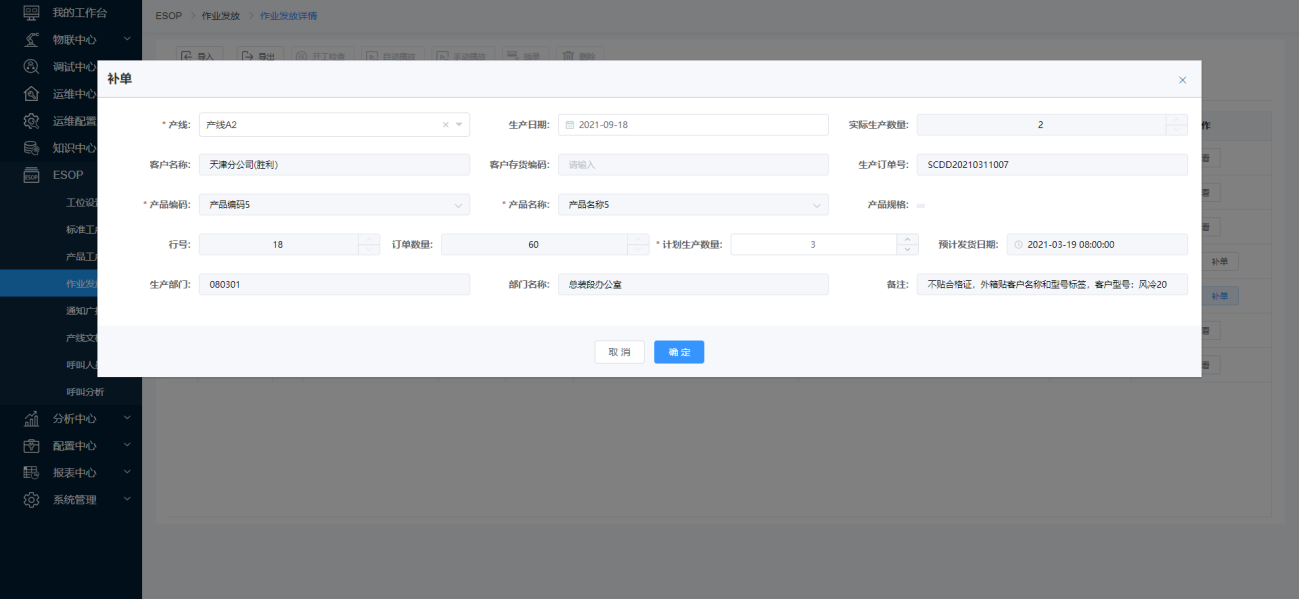1299x599 pixels.
Task: Click the 我的工作台 monitor icon in sidebar
Action: point(31,13)
